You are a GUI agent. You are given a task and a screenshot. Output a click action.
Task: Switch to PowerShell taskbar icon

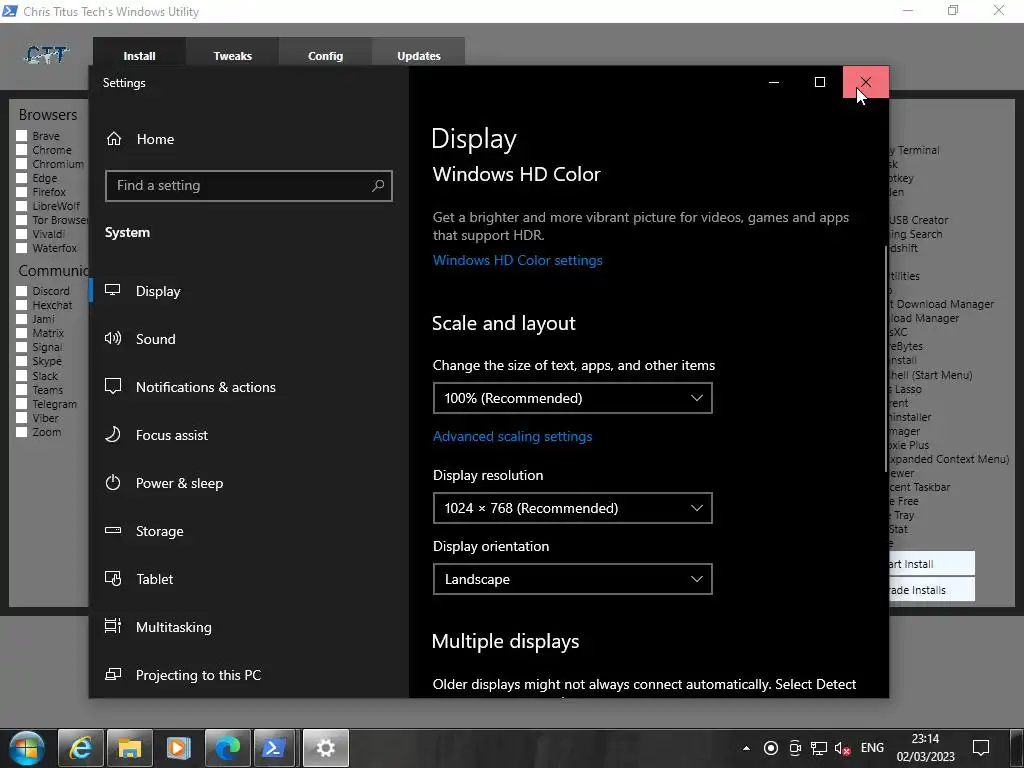[x=275, y=748]
